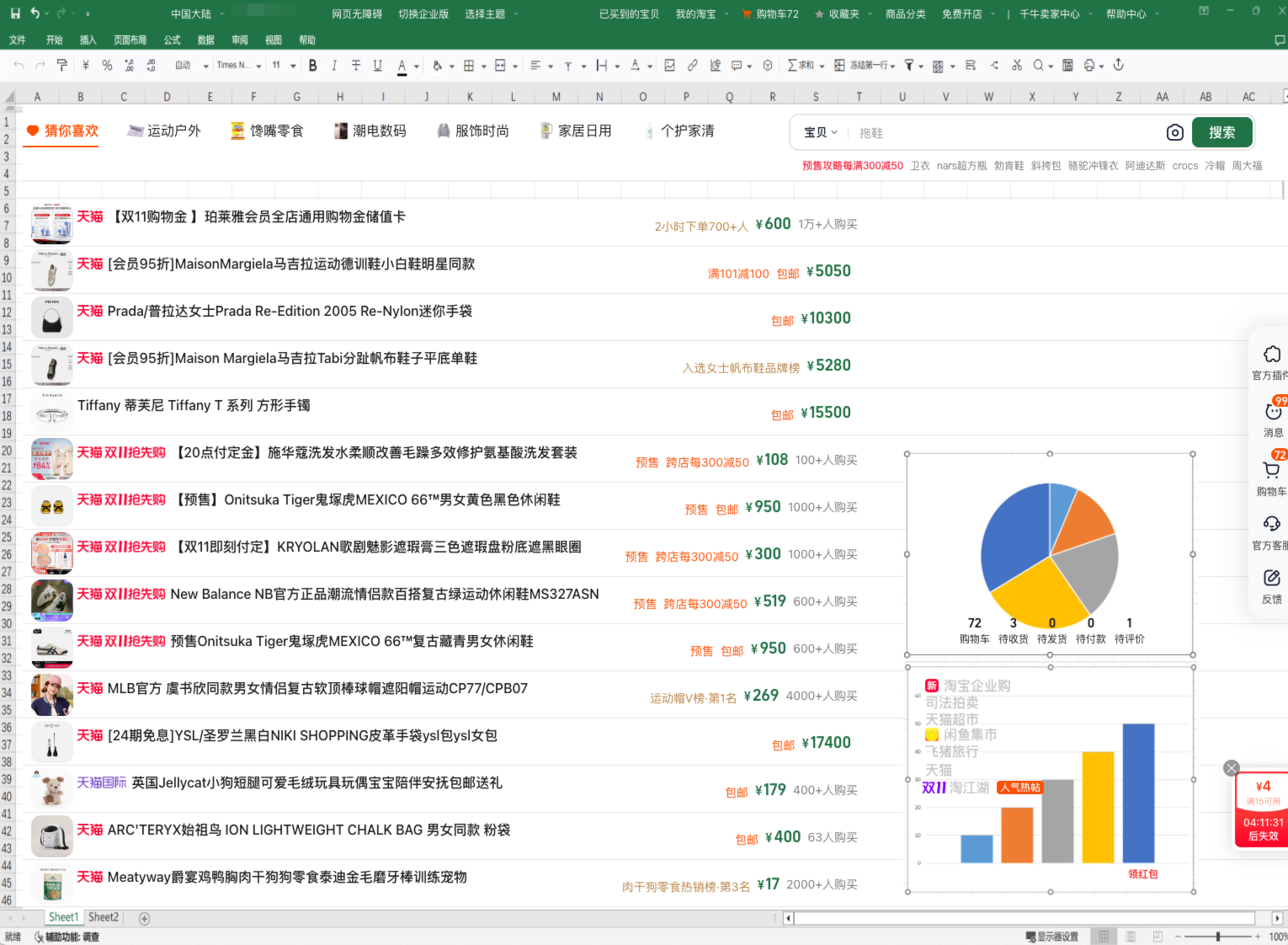Click the share upload icon
1288x945 pixels.
1119,65
